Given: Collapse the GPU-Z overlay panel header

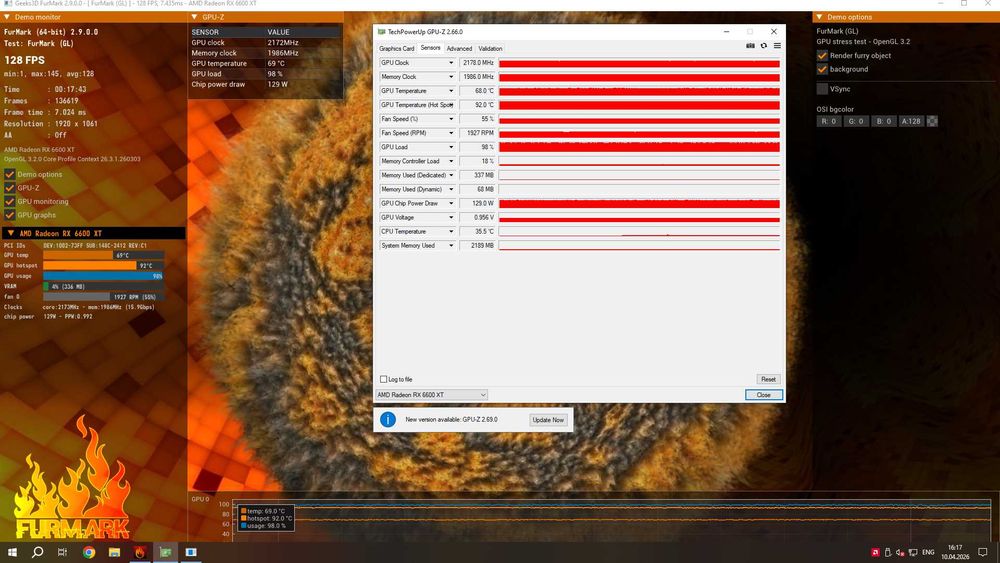Looking at the screenshot, I should 195,17.
